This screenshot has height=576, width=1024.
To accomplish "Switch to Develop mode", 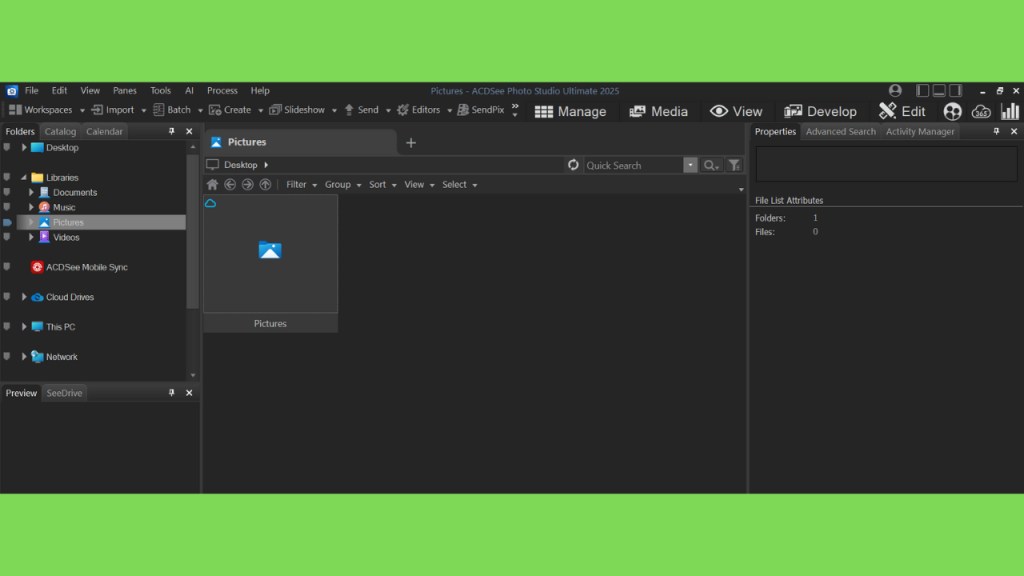I will pyautogui.click(x=820, y=112).
